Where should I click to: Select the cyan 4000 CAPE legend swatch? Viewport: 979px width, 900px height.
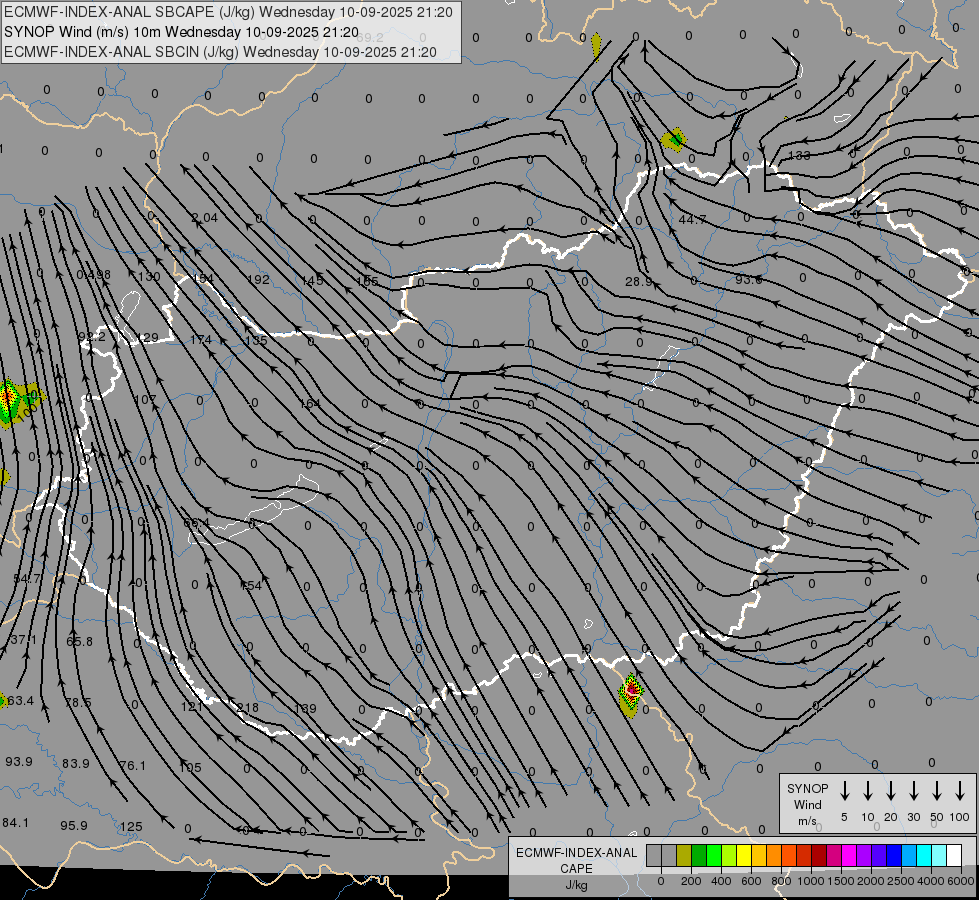(923, 856)
